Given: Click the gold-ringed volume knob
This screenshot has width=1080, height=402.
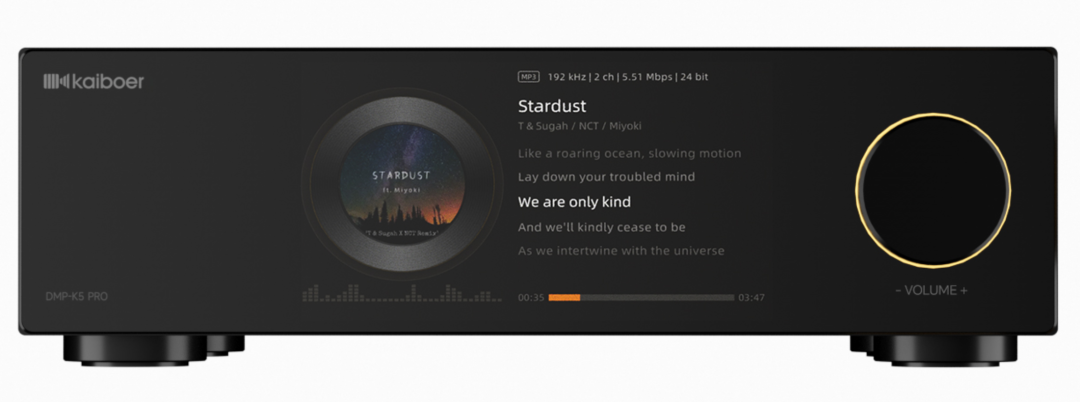Looking at the screenshot, I should [933, 191].
